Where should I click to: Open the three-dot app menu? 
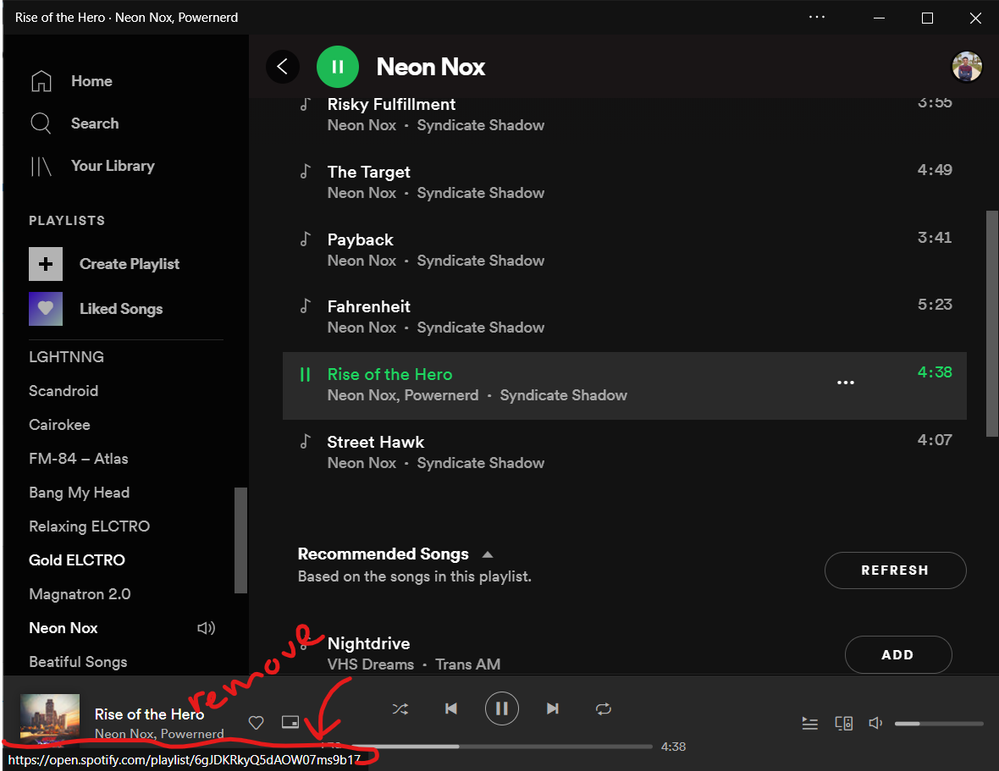(x=816, y=17)
